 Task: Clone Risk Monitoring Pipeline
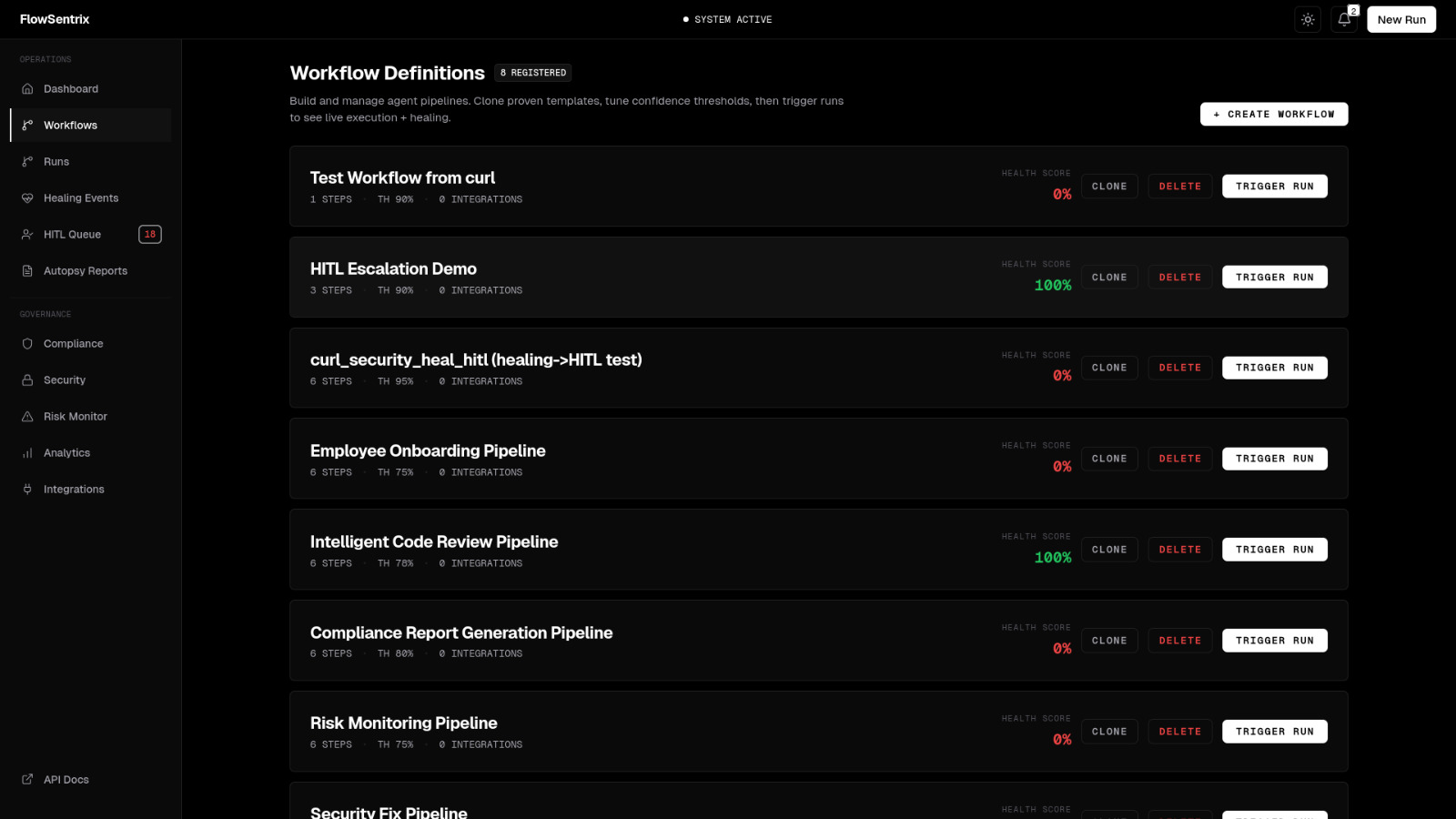pos(1109,732)
